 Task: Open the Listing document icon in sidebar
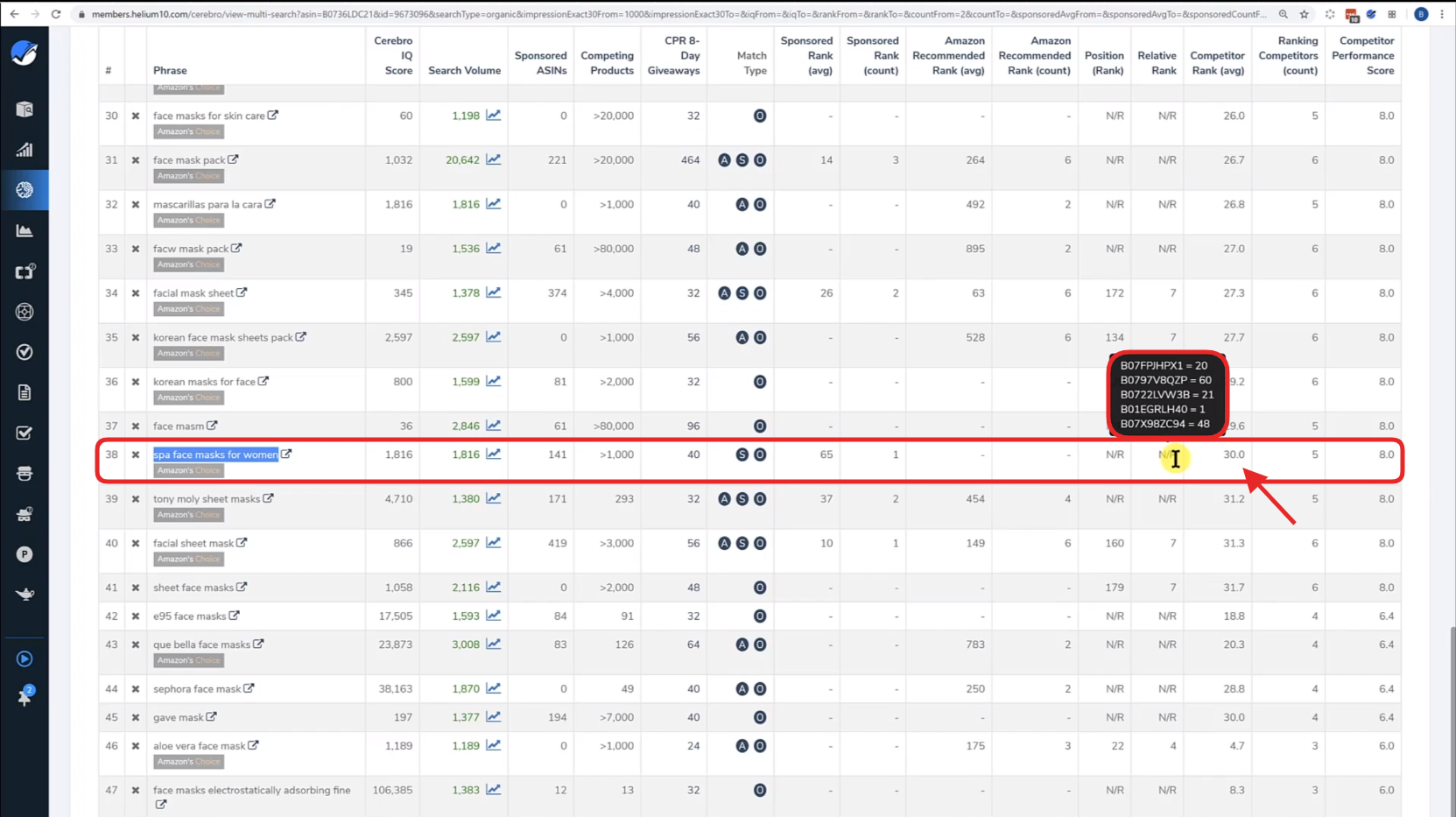pyautogui.click(x=25, y=392)
